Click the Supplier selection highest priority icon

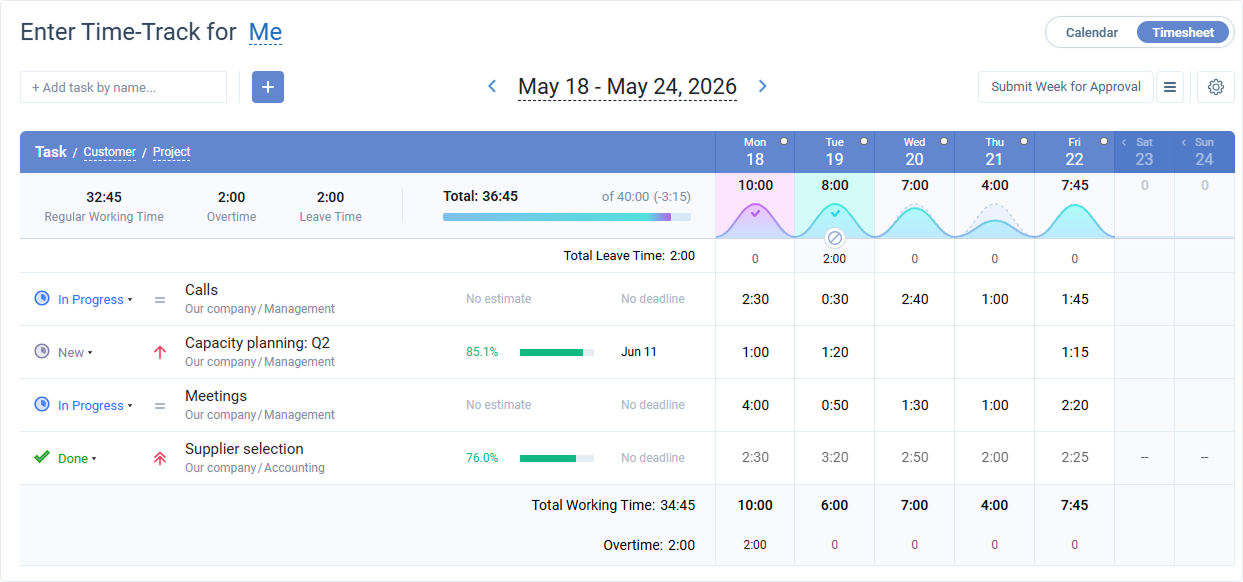[160, 458]
